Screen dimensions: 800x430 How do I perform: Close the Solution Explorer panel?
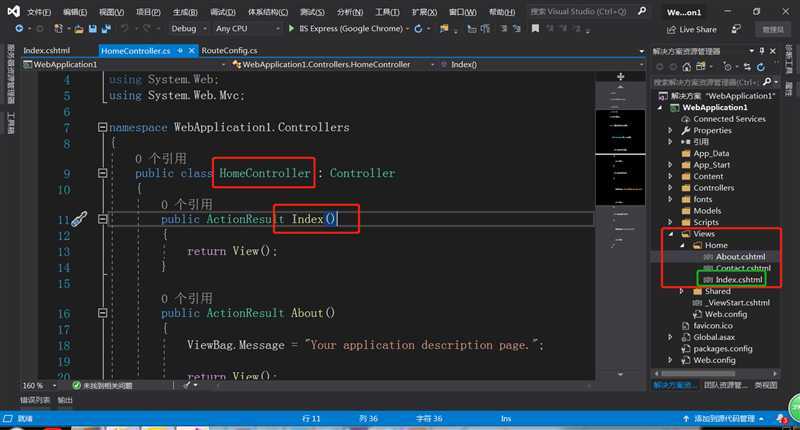(773, 51)
